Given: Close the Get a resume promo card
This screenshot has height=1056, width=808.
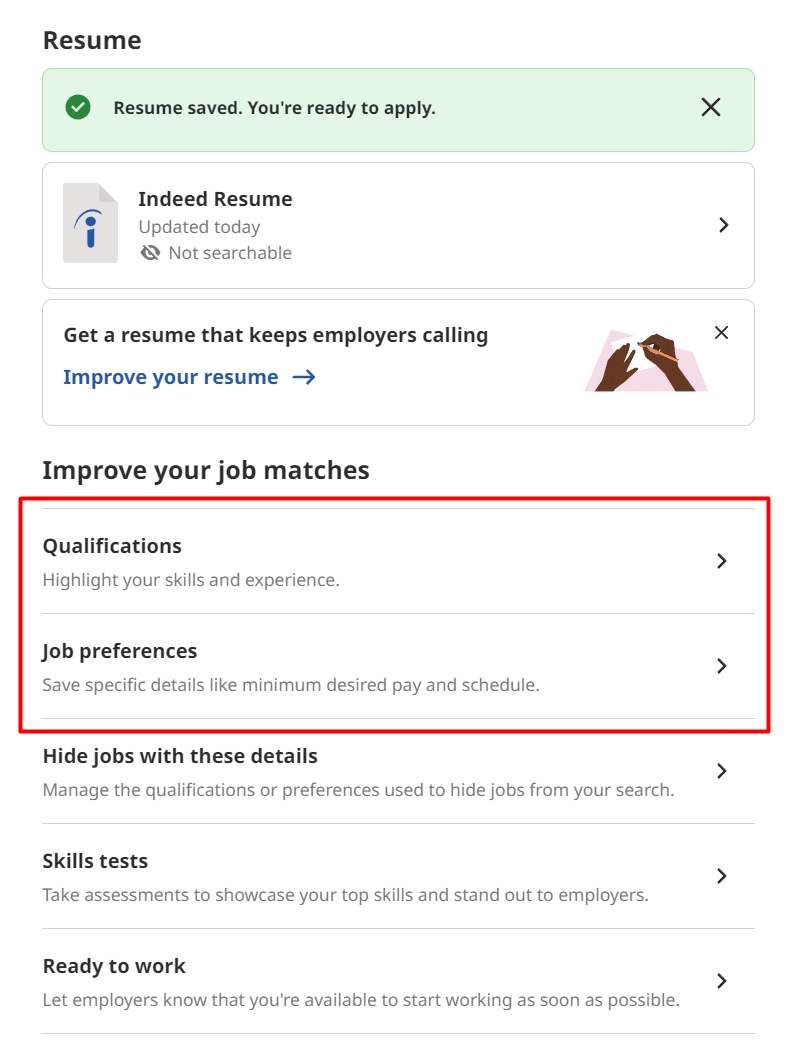Looking at the screenshot, I should click(722, 332).
